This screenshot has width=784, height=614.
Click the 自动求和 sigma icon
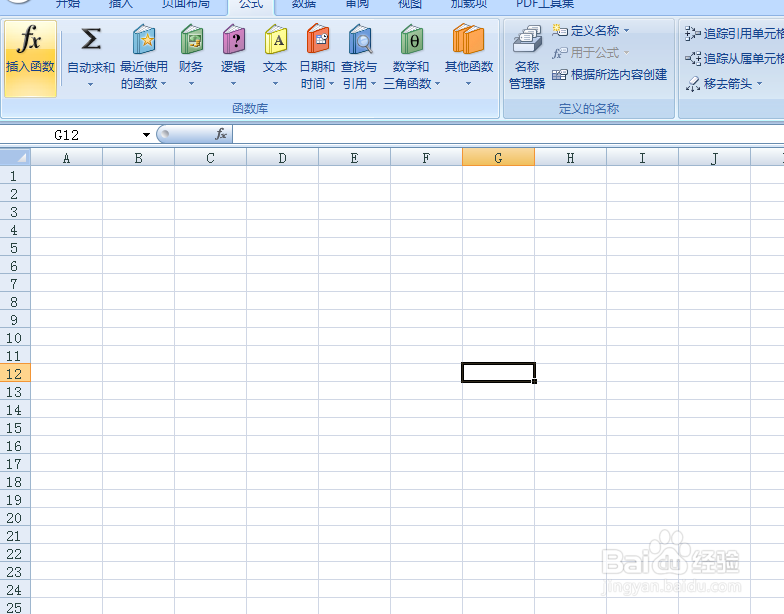click(91, 39)
